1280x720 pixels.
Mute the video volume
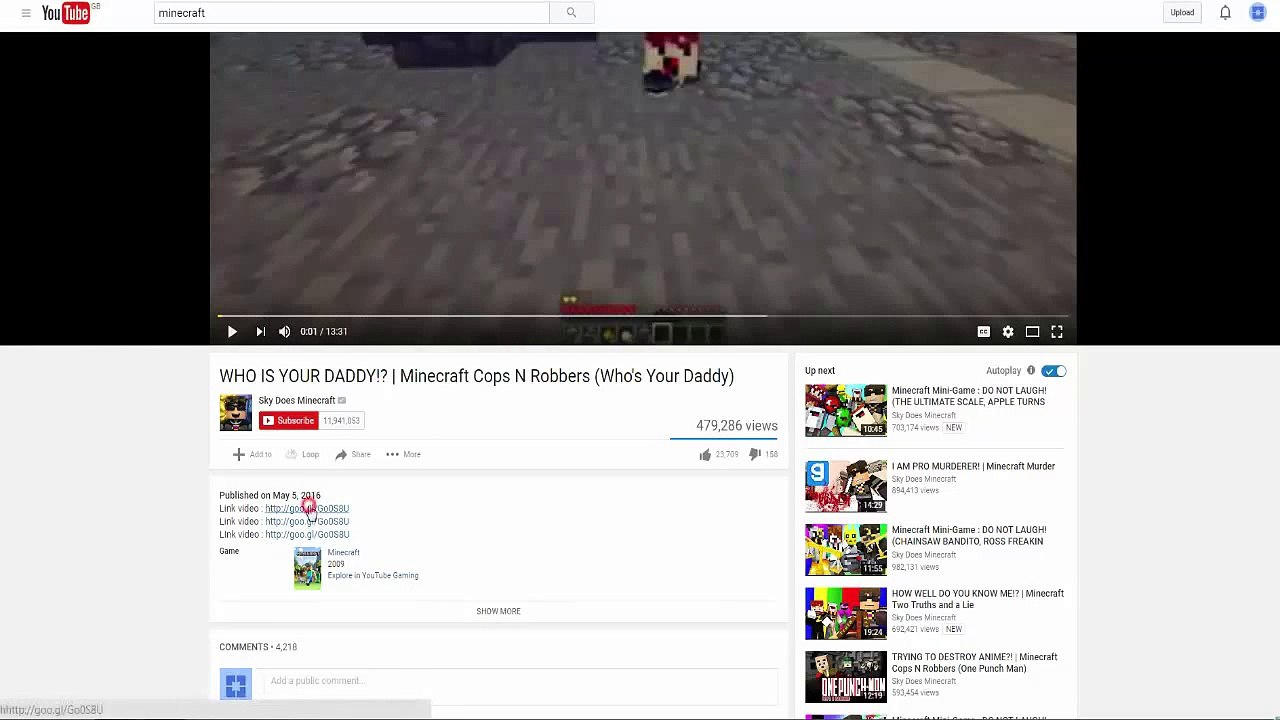[x=285, y=332]
